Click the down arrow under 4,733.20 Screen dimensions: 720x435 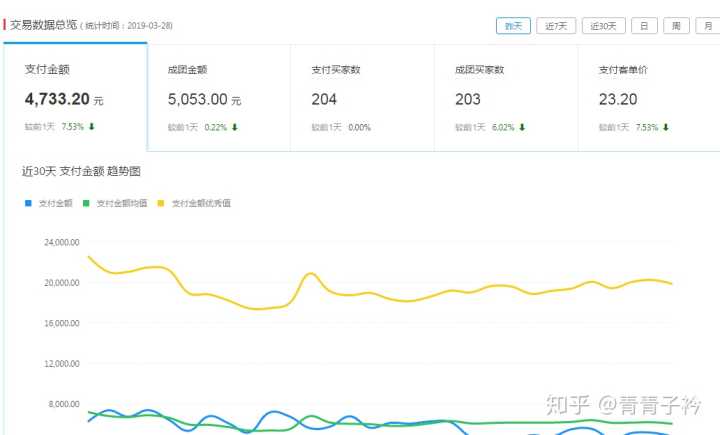(x=91, y=126)
